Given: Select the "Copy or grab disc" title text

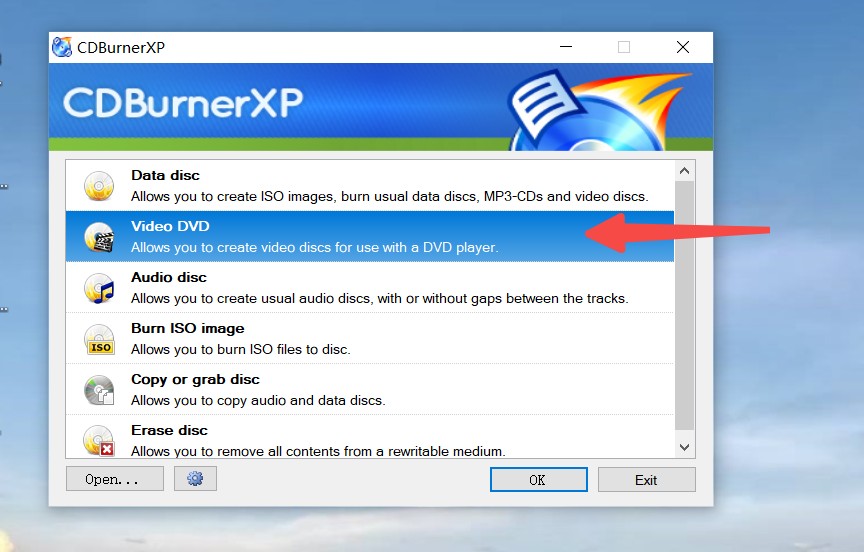Looking at the screenshot, I should point(195,380).
